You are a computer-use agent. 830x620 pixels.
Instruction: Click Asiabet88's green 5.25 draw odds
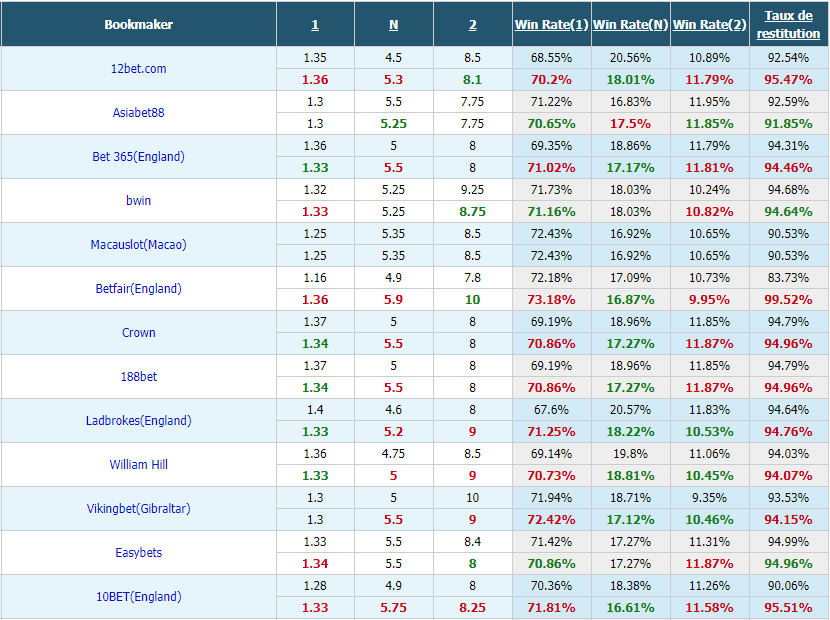(393, 124)
